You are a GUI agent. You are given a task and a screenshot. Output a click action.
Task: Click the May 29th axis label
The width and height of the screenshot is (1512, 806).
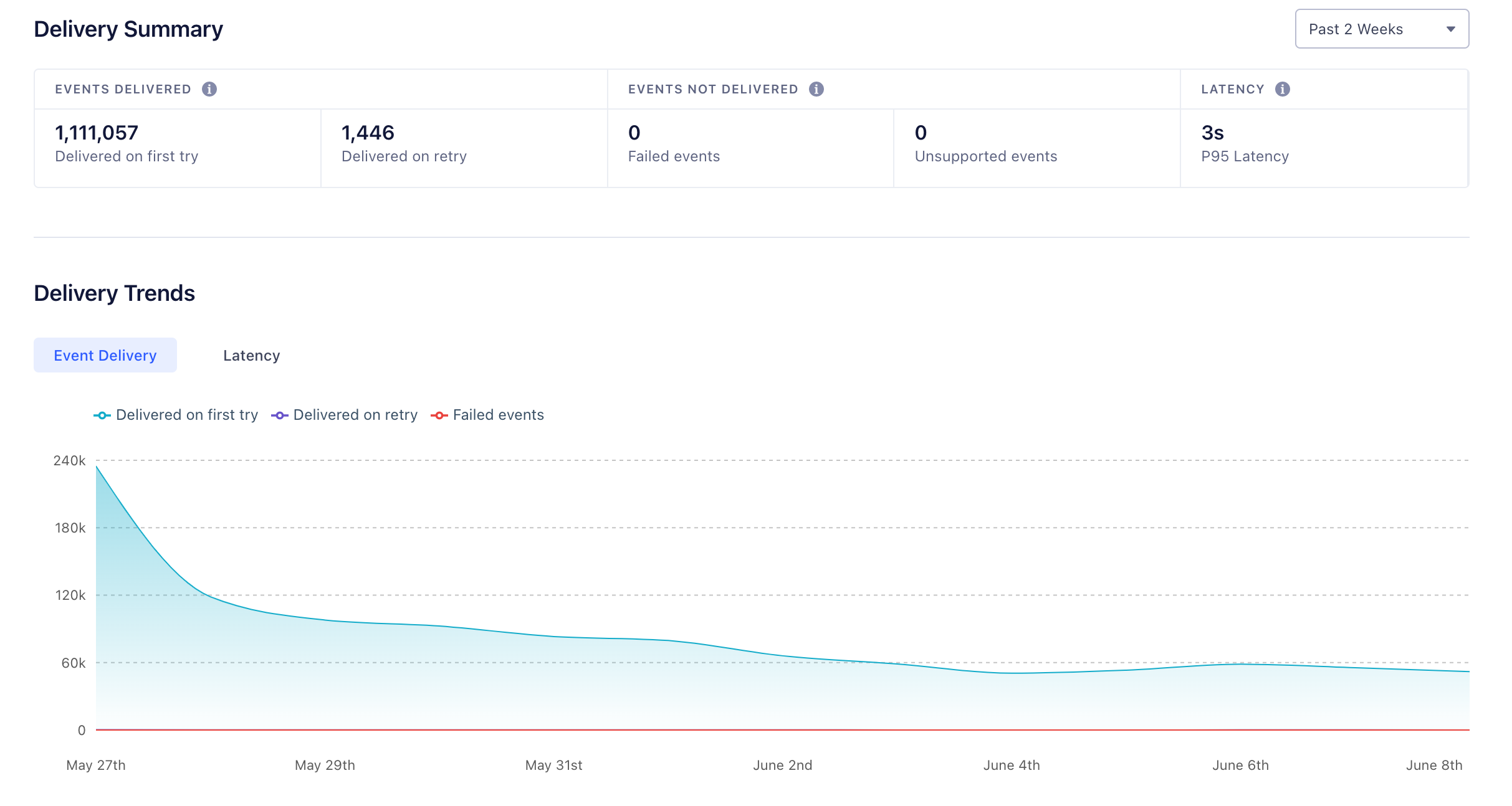[x=325, y=765]
